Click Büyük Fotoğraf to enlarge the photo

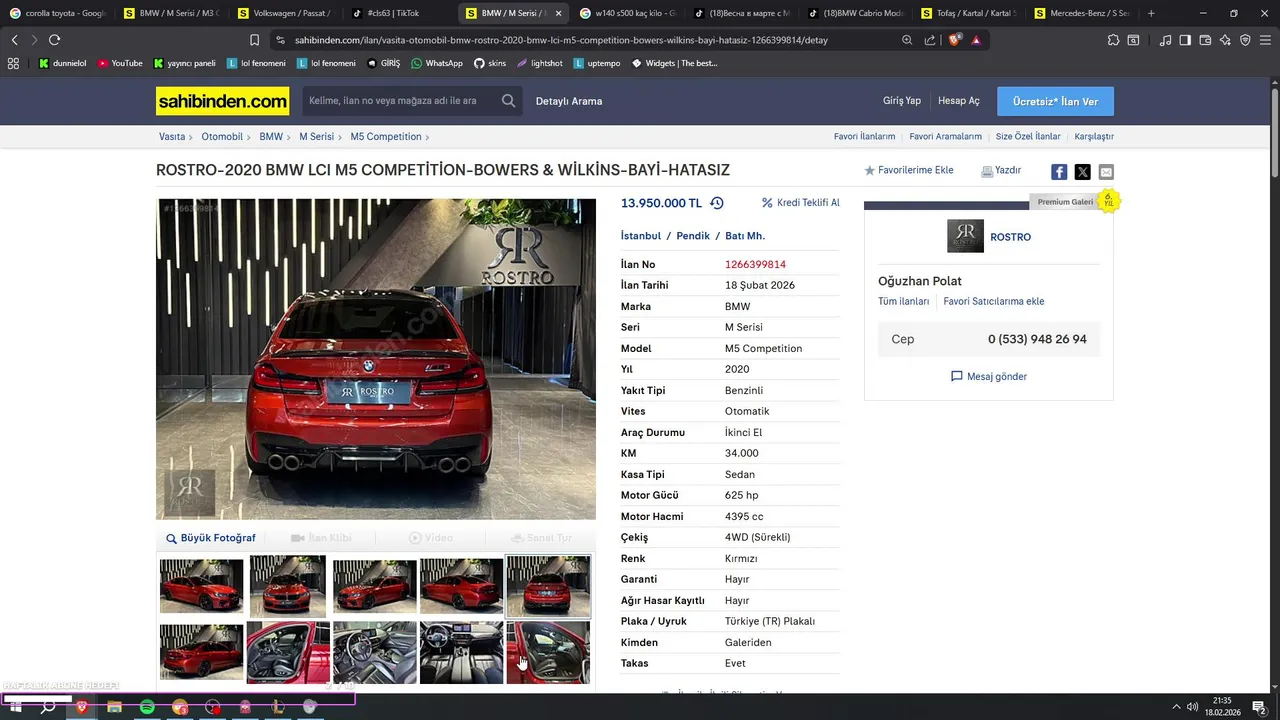click(211, 538)
